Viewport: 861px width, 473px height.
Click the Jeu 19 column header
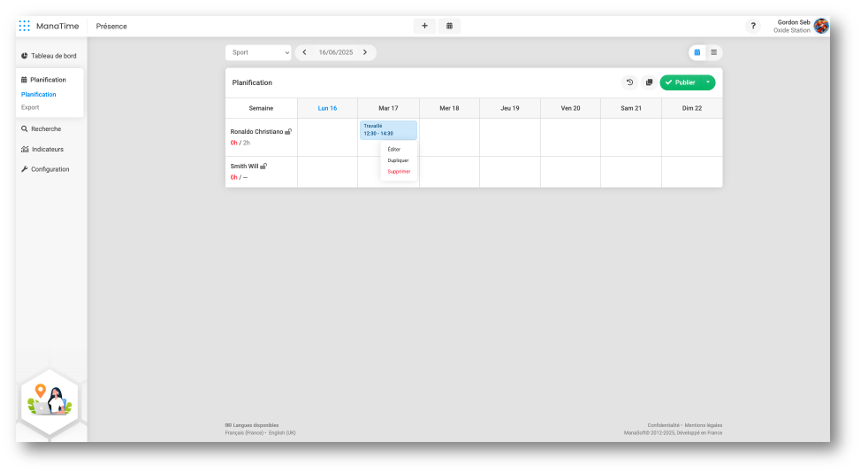click(510, 108)
